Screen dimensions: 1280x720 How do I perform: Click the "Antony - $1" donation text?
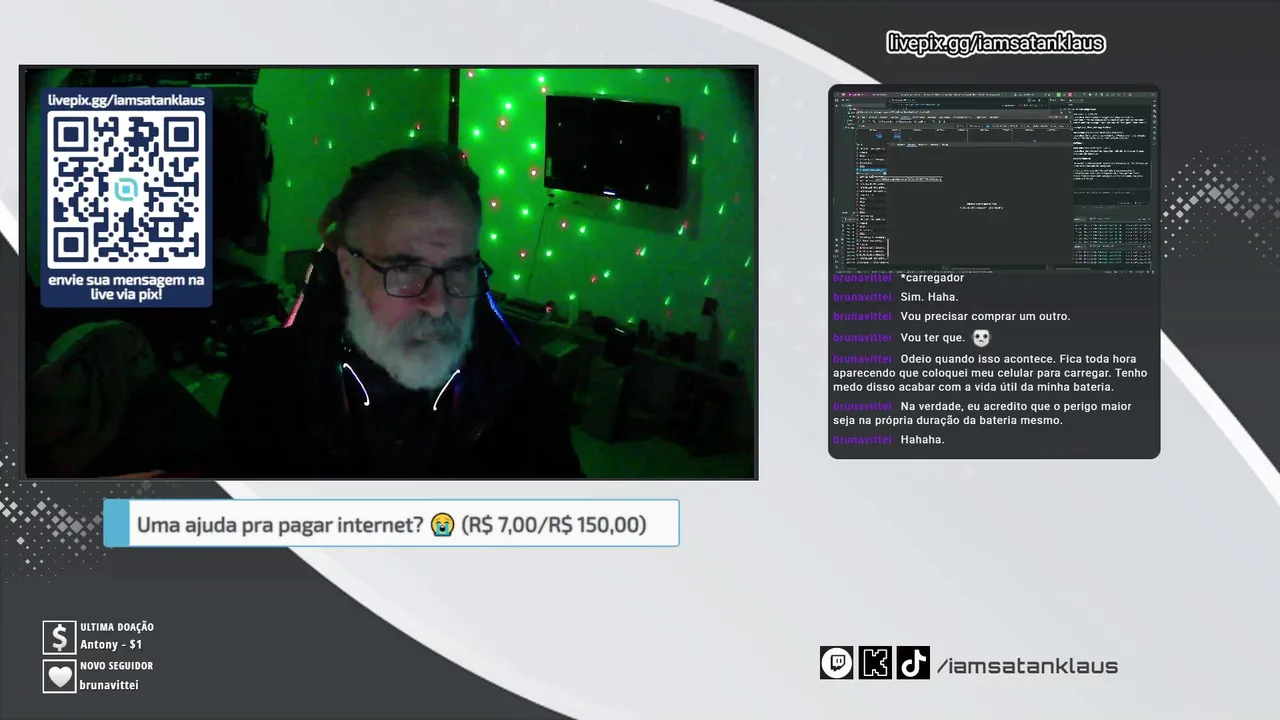click(111, 645)
